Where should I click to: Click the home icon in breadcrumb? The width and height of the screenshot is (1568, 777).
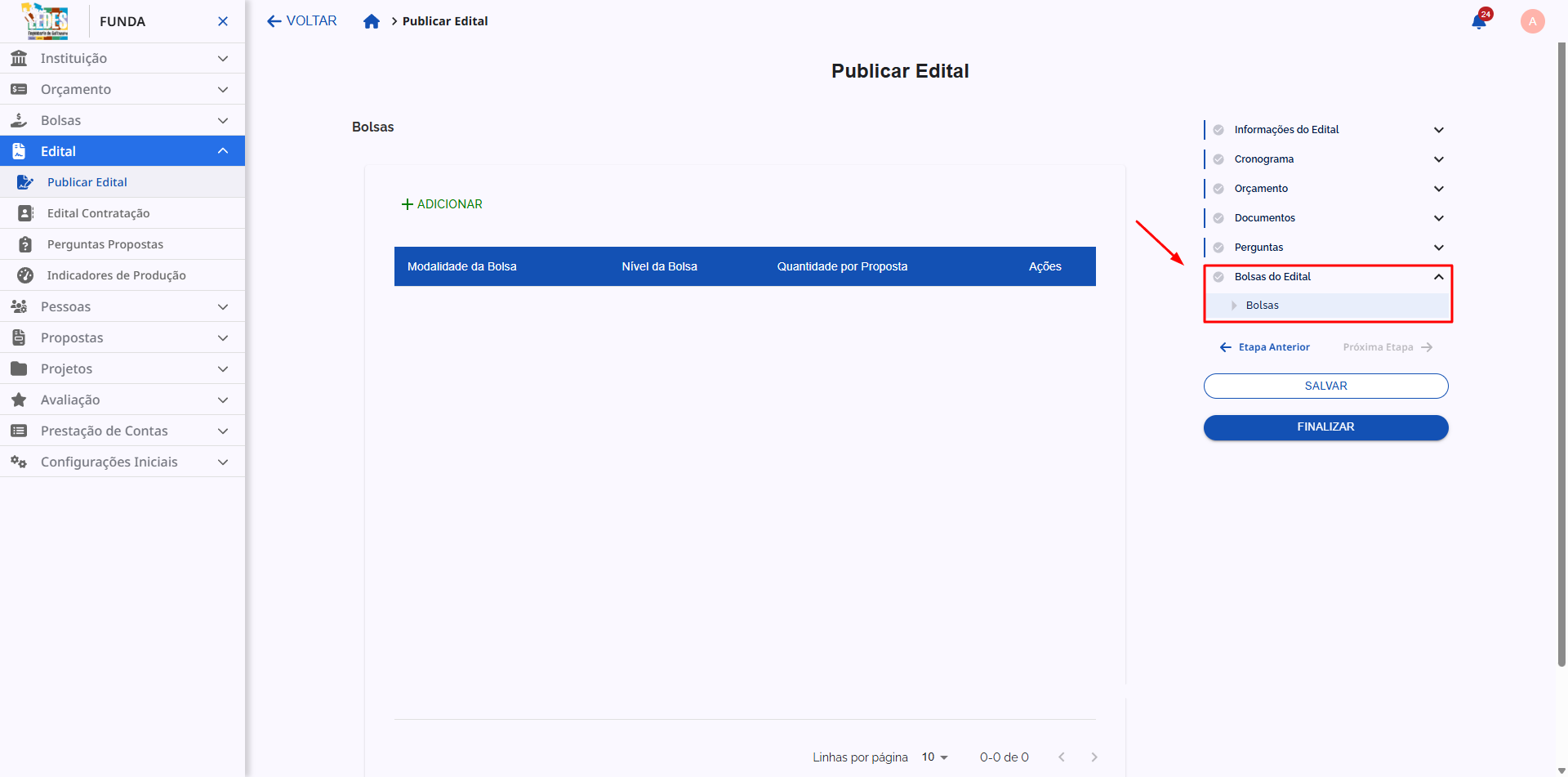coord(372,21)
